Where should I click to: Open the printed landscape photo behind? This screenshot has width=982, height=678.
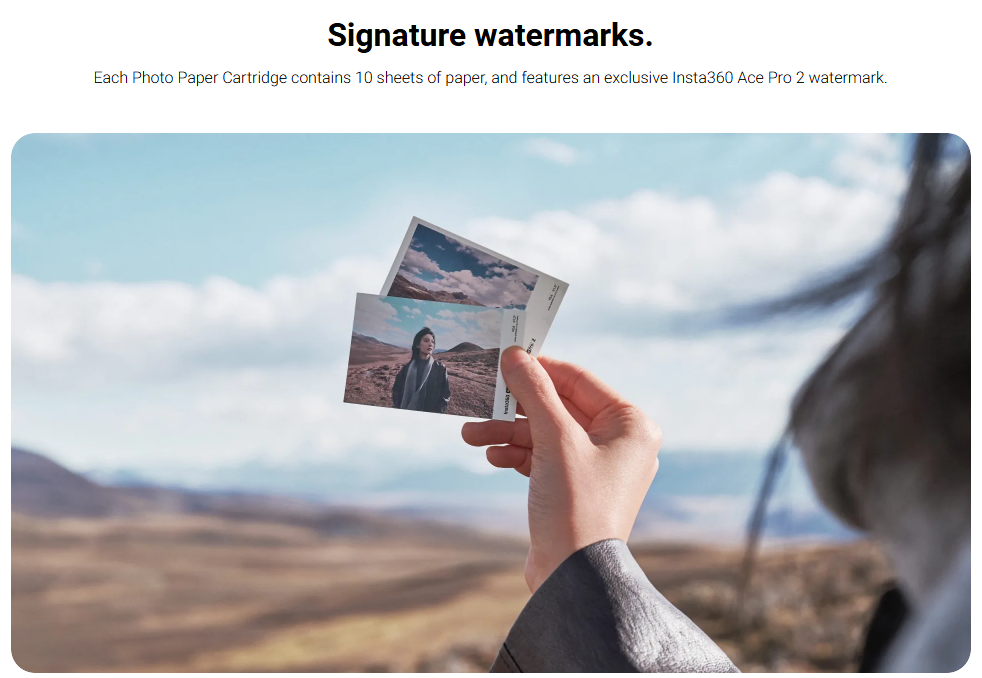476,269
